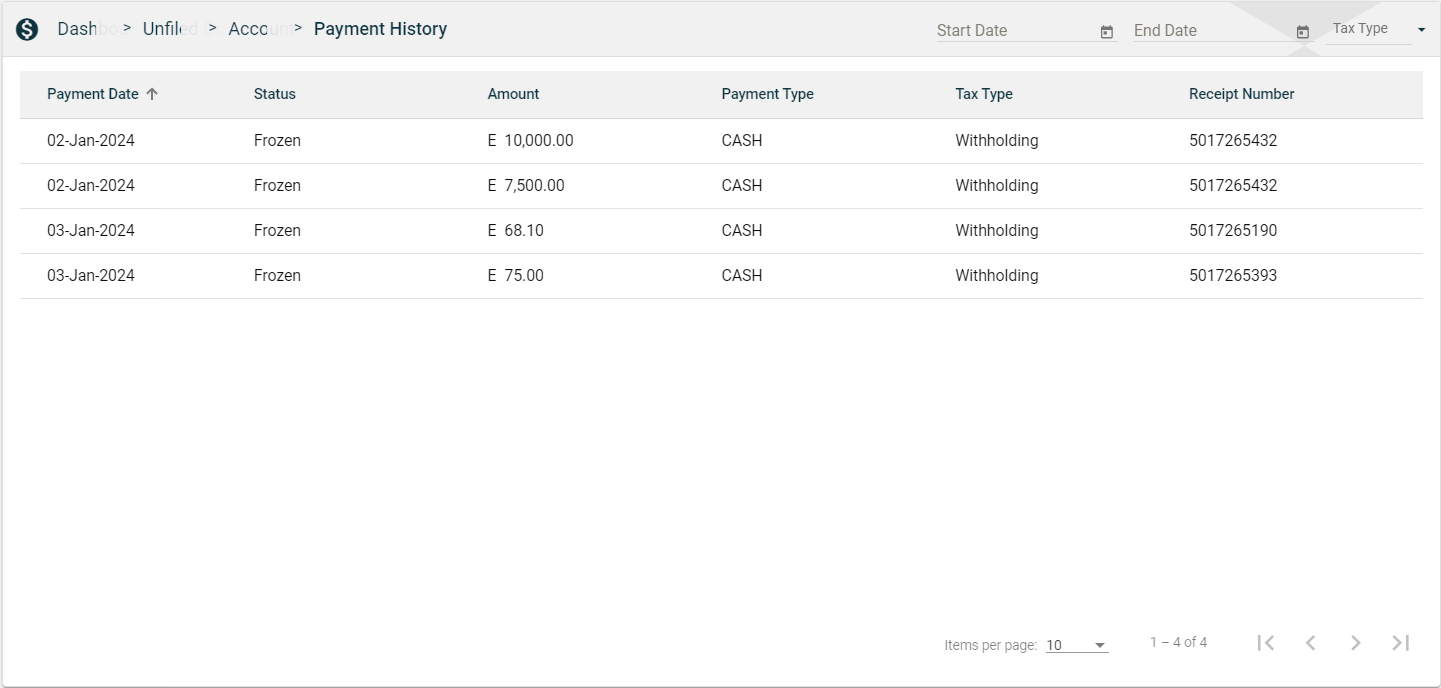Viewport: 1441px width, 688px height.
Task: Click the dollar sign app logo icon
Action: click(27, 30)
